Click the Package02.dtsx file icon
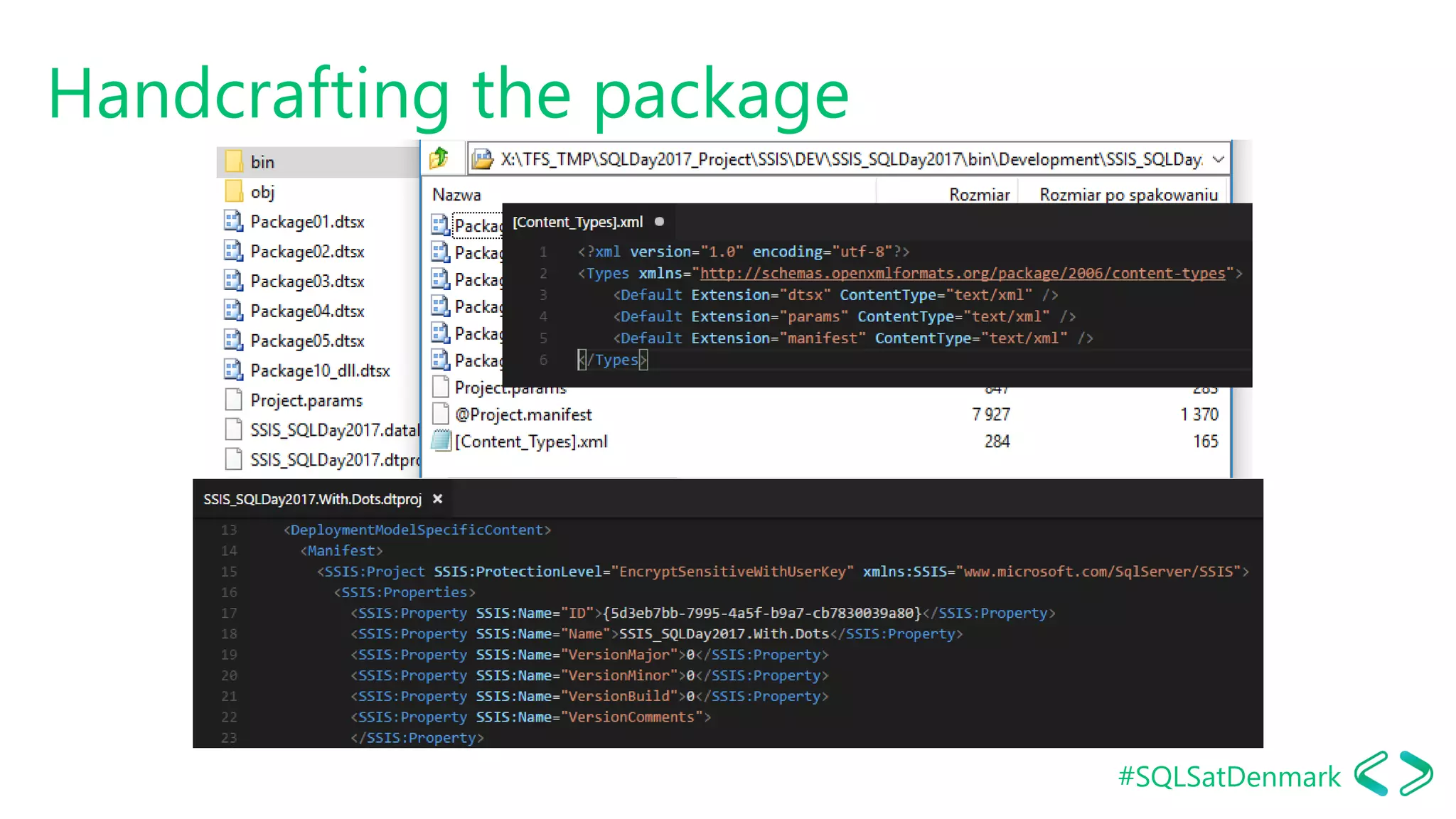 (x=234, y=251)
